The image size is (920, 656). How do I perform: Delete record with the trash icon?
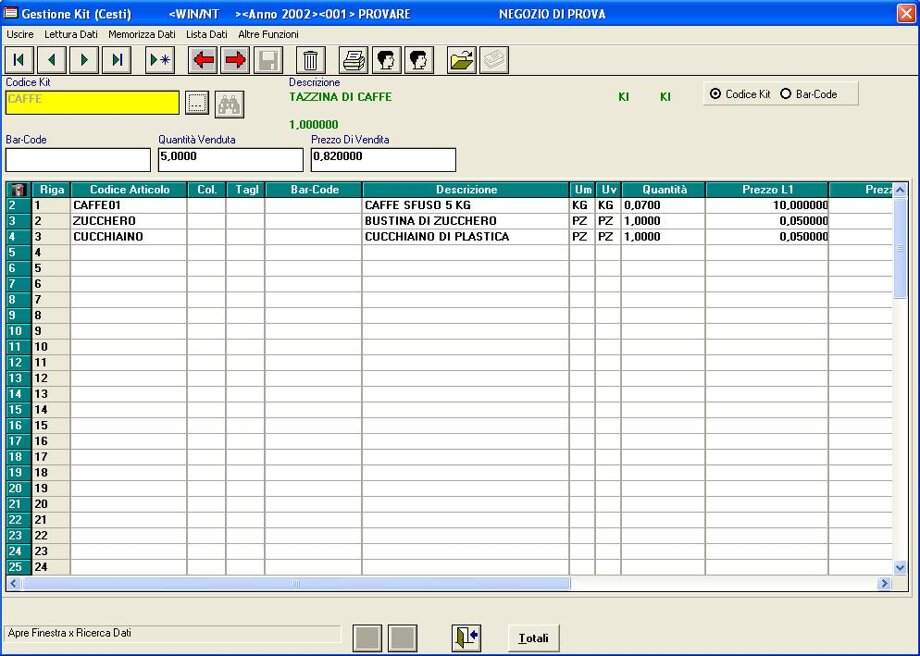click(311, 60)
